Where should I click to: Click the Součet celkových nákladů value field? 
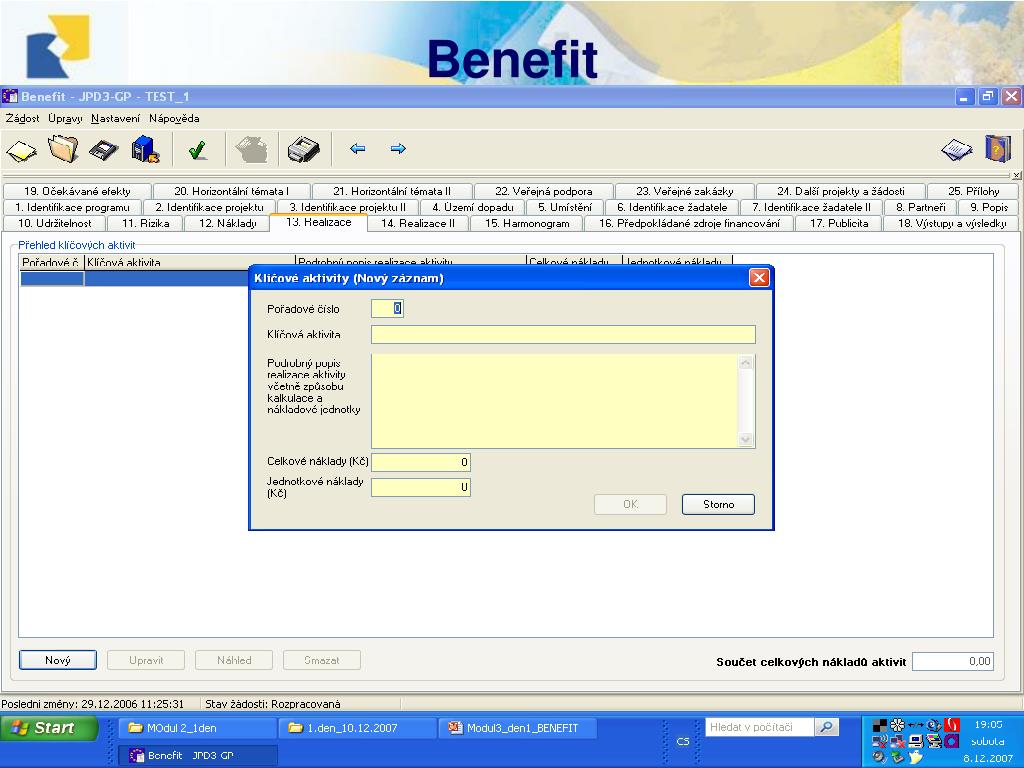pos(953,661)
